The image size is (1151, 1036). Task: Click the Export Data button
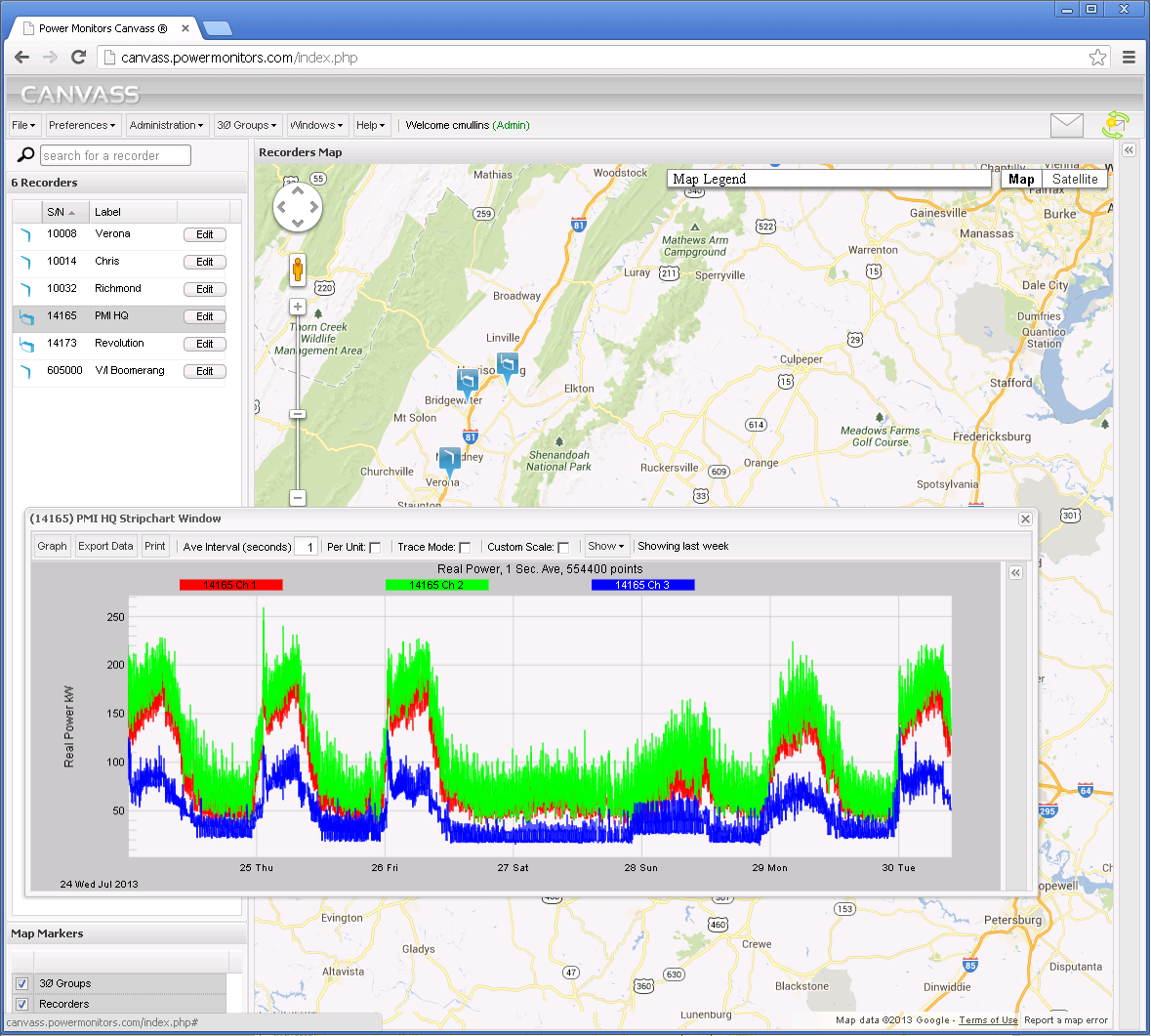tap(105, 547)
